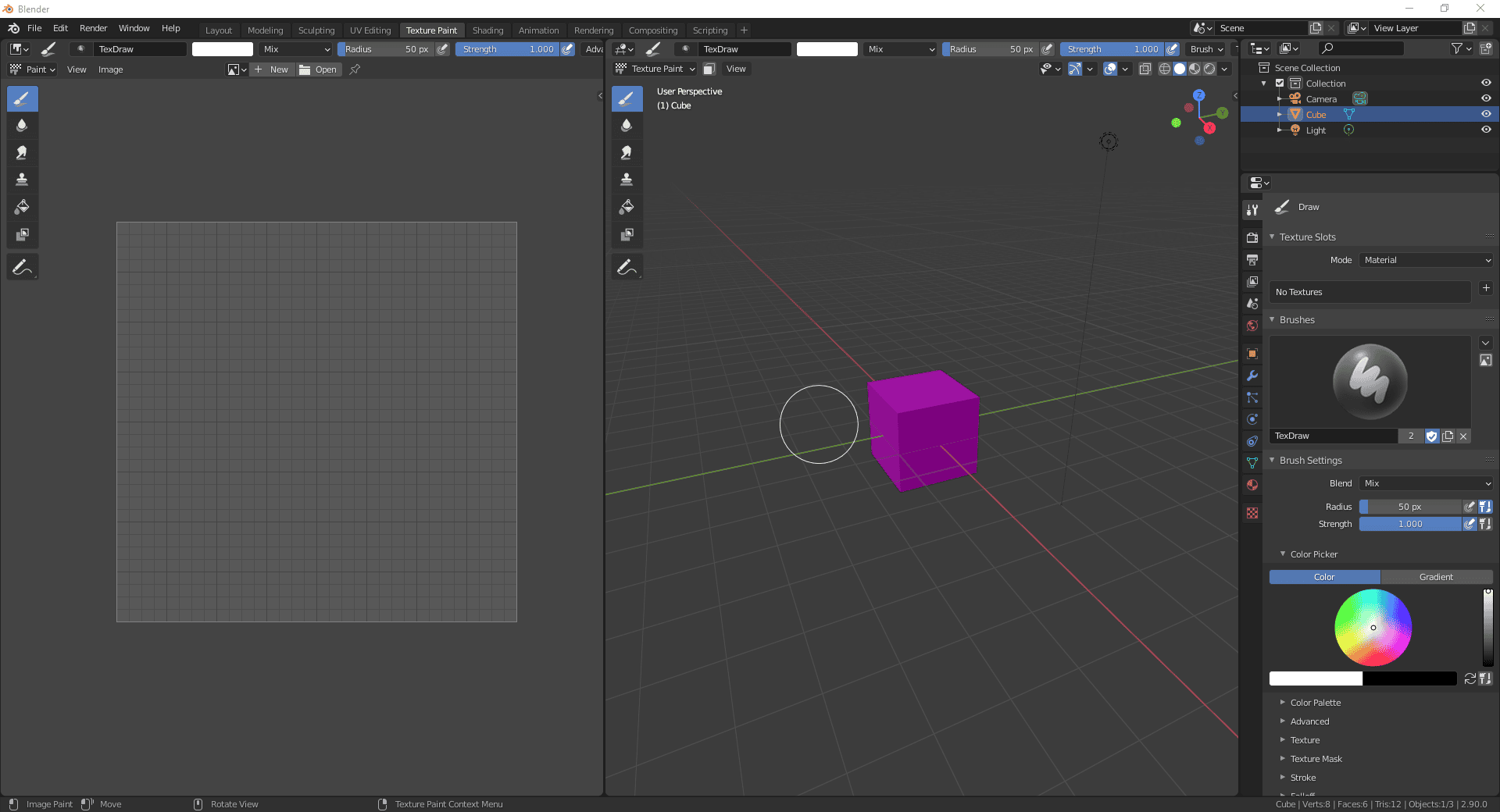Expand the Stroke section in the sidebar
Viewport: 1500px width, 812px height.
tap(1303, 777)
